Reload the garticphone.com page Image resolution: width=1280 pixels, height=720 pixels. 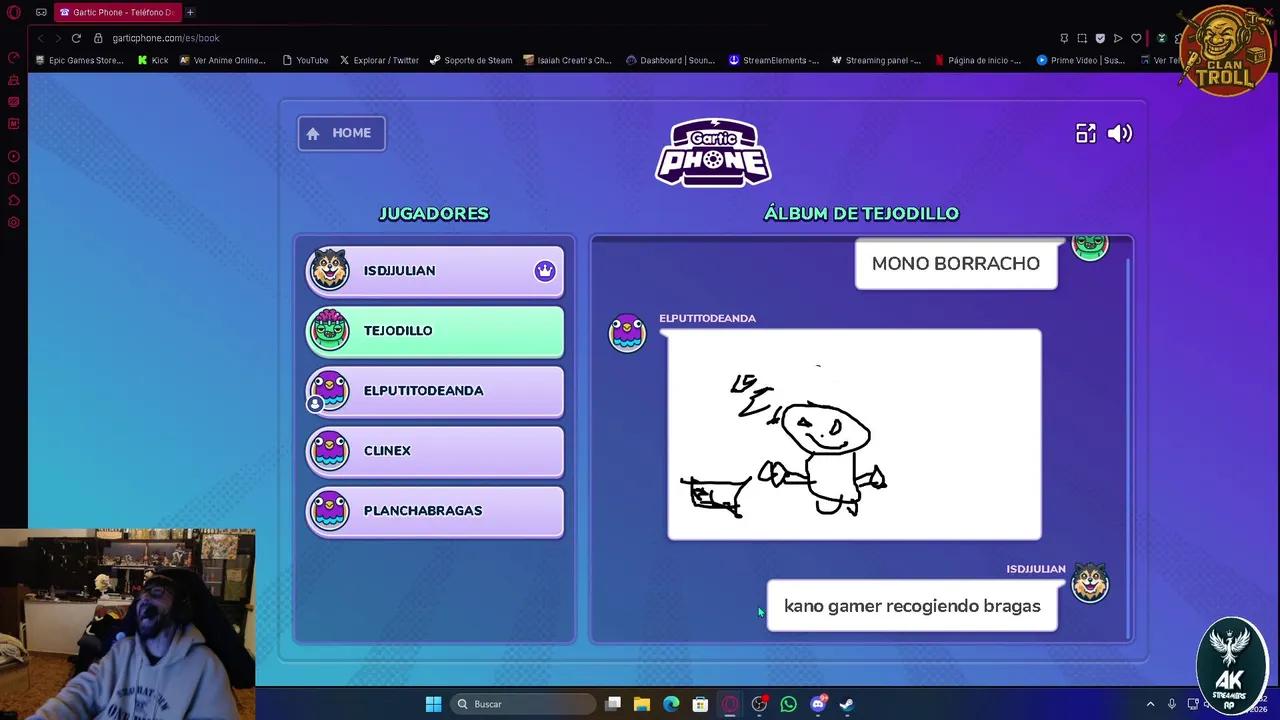click(x=76, y=38)
